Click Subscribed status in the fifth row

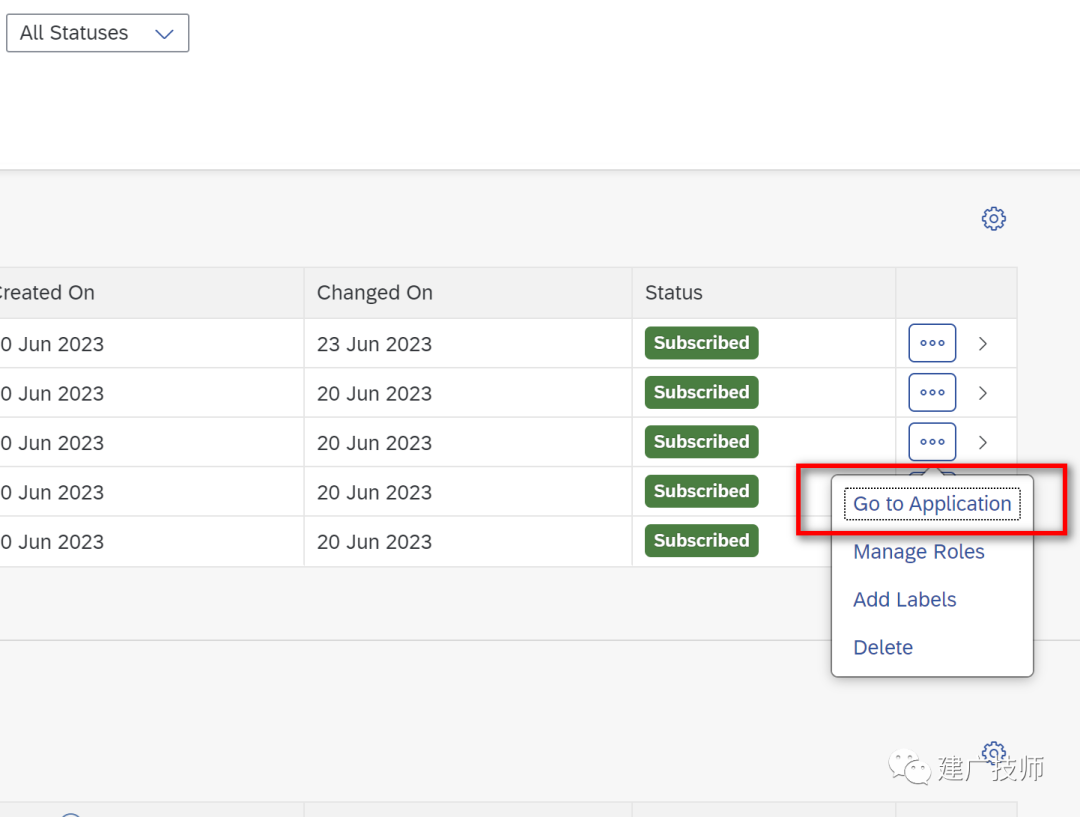(701, 541)
